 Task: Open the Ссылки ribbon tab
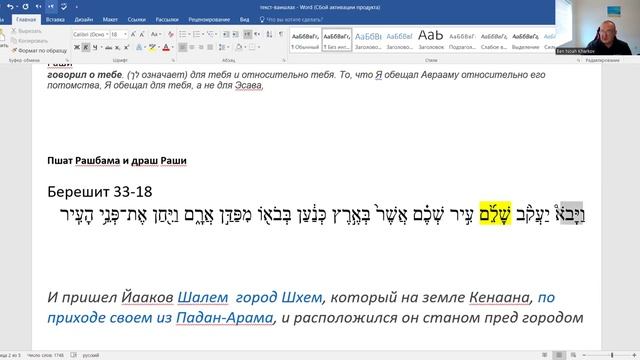136,20
